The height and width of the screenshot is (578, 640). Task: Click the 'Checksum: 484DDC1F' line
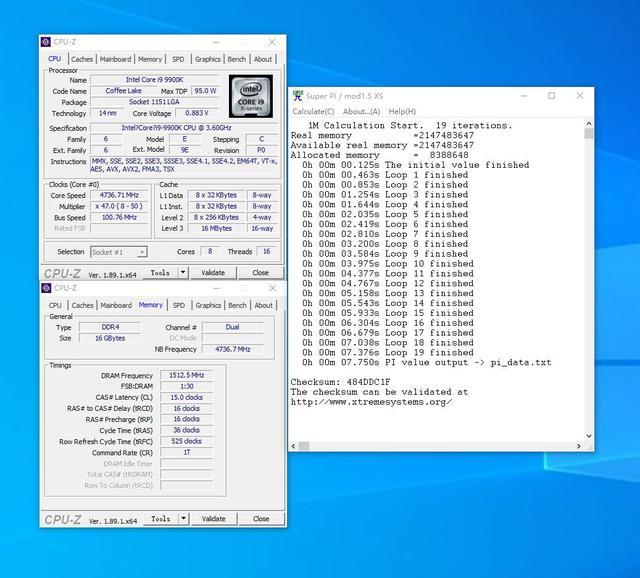coord(340,382)
